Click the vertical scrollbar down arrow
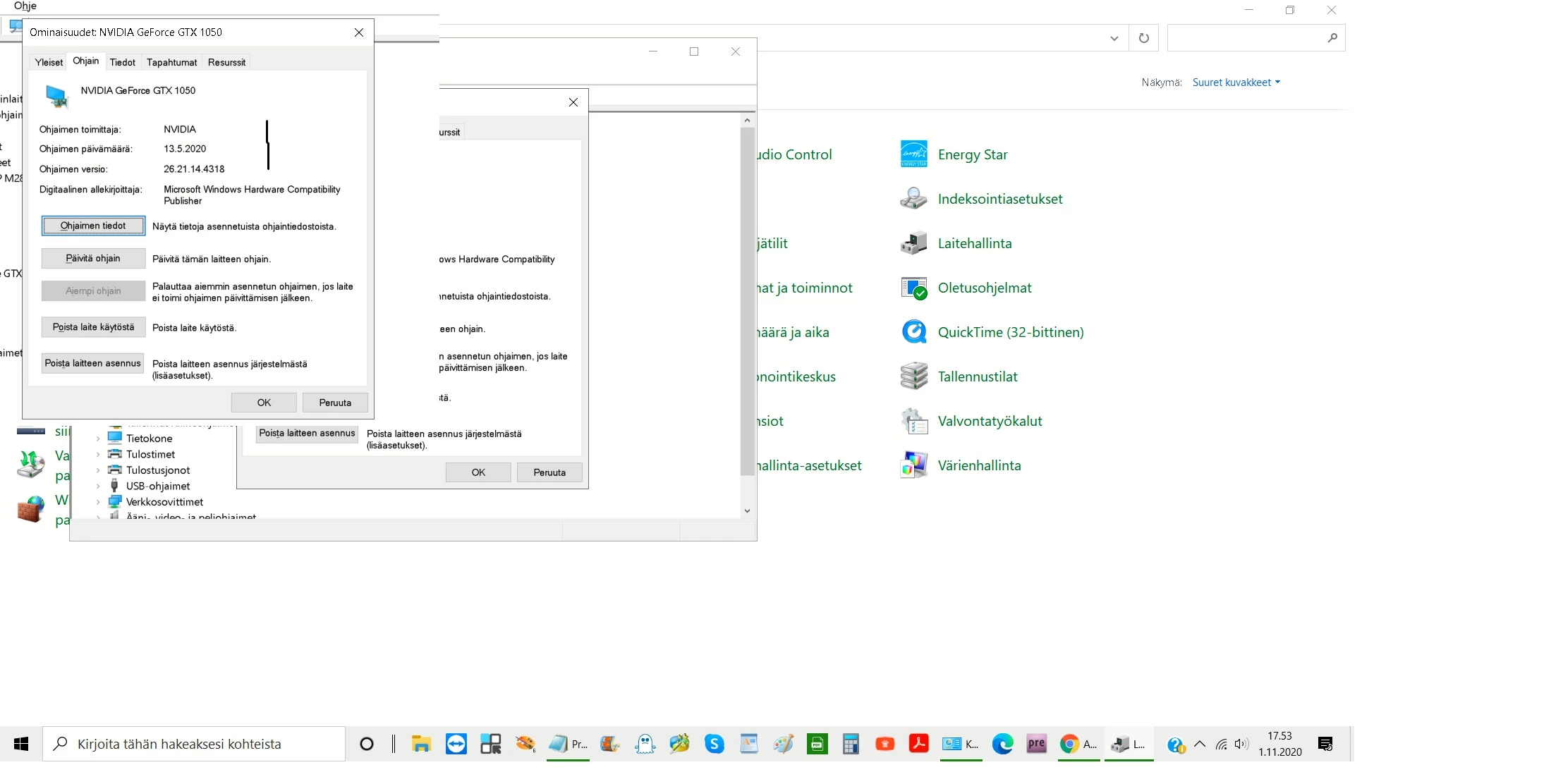1563x784 pixels. pyautogui.click(x=748, y=511)
